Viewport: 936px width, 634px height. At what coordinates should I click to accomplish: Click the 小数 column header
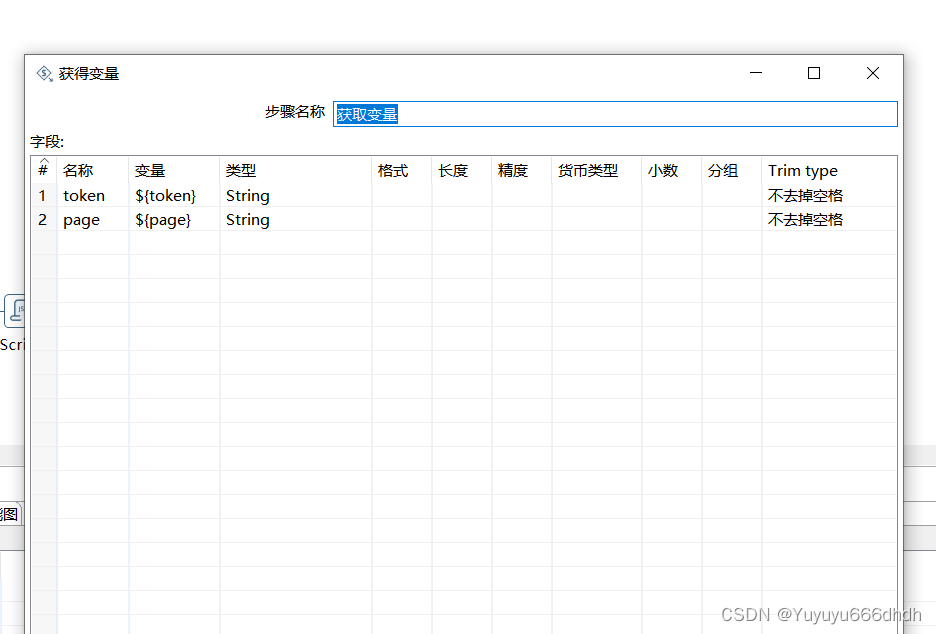click(672, 171)
